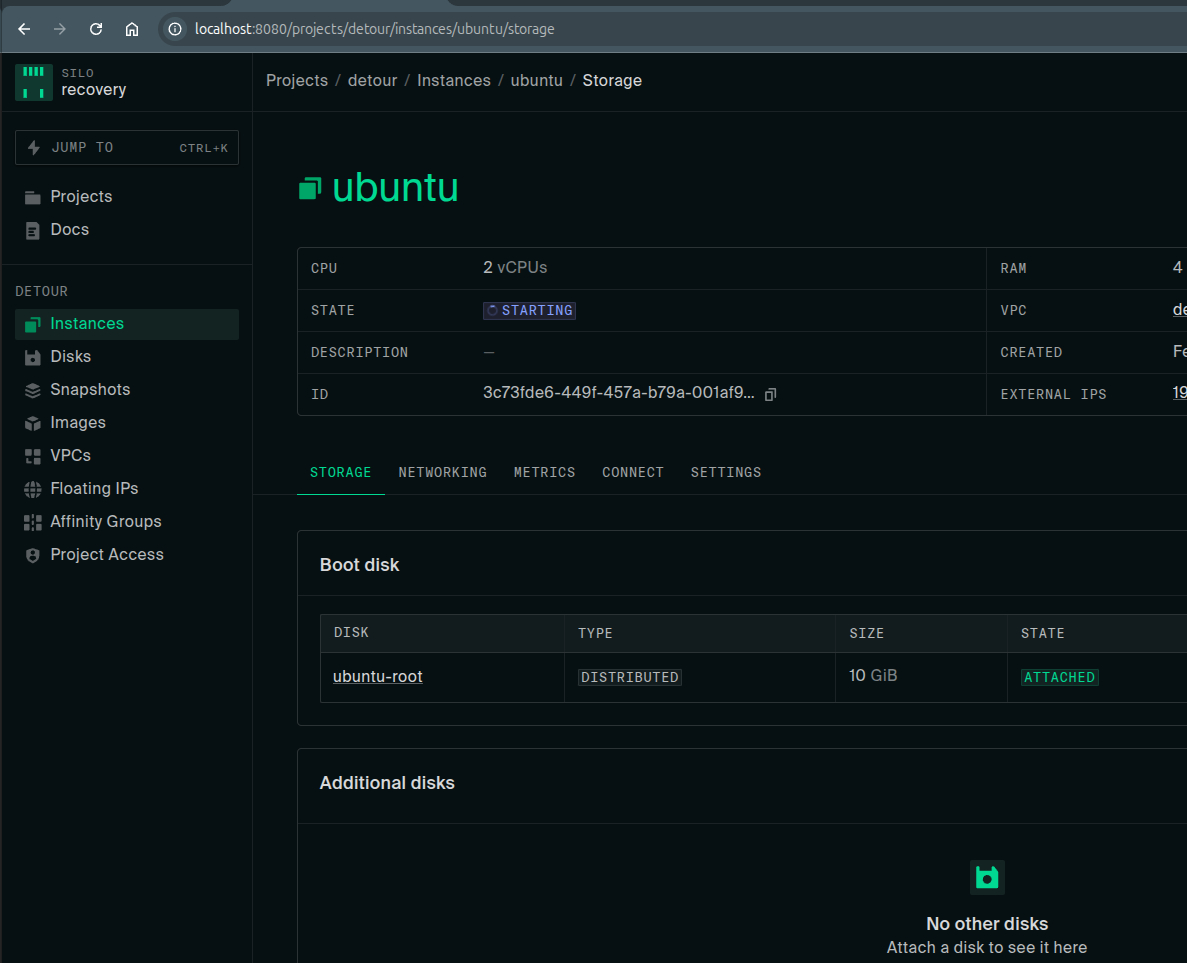
Task: Go to Images in the sidebar
Action: tap(78, 423)
